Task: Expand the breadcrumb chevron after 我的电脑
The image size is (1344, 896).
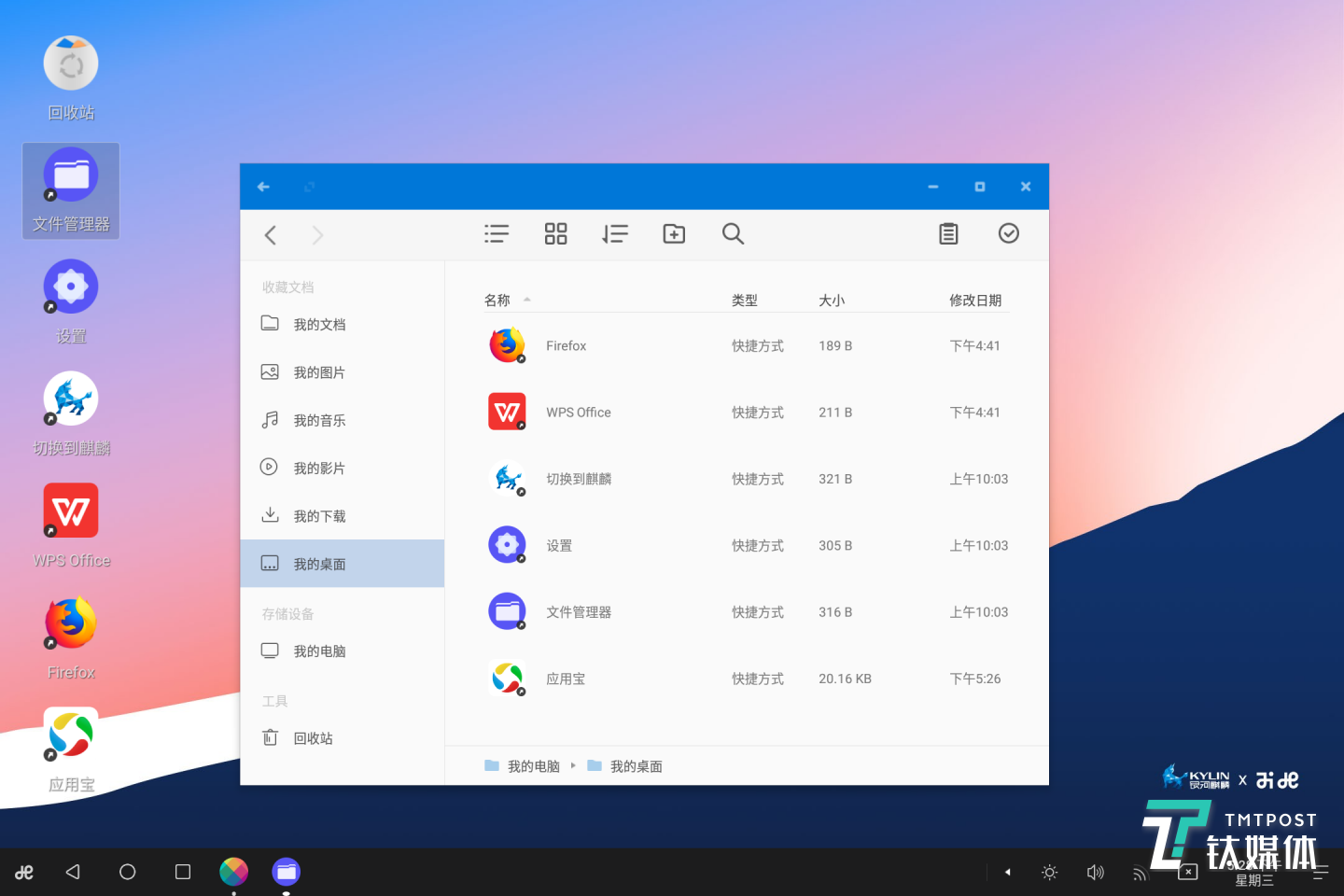Action: click(x=573, y=765)
